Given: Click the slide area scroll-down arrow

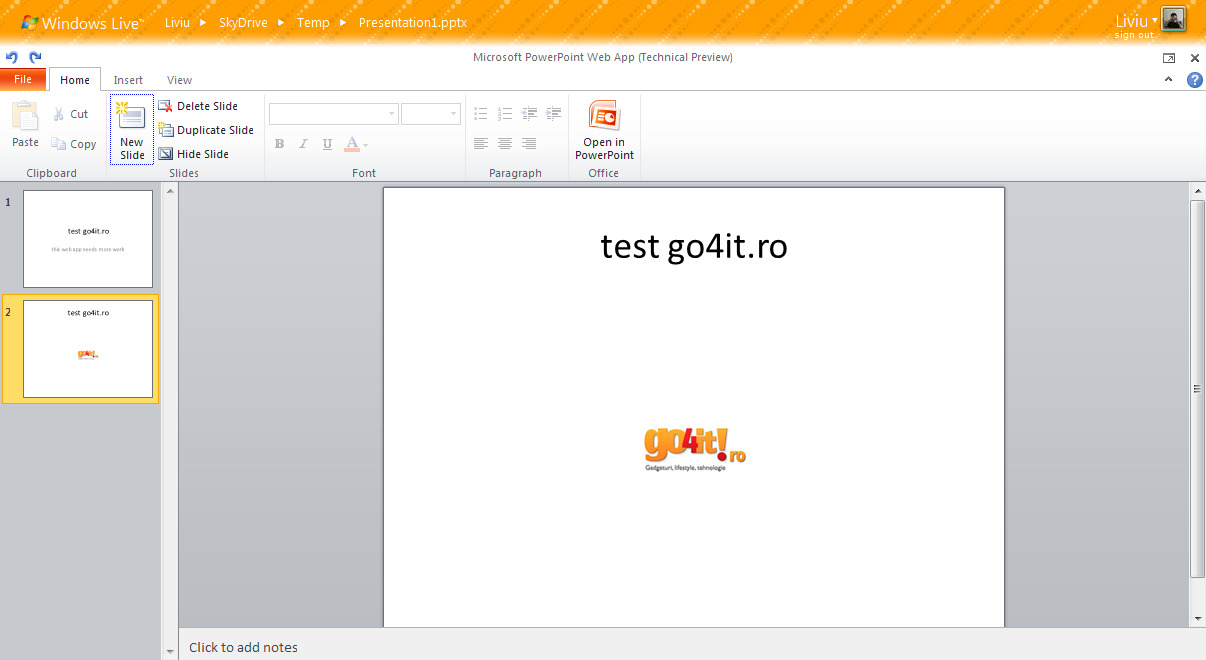Looking at the screenshot, I should point(1198,620).
